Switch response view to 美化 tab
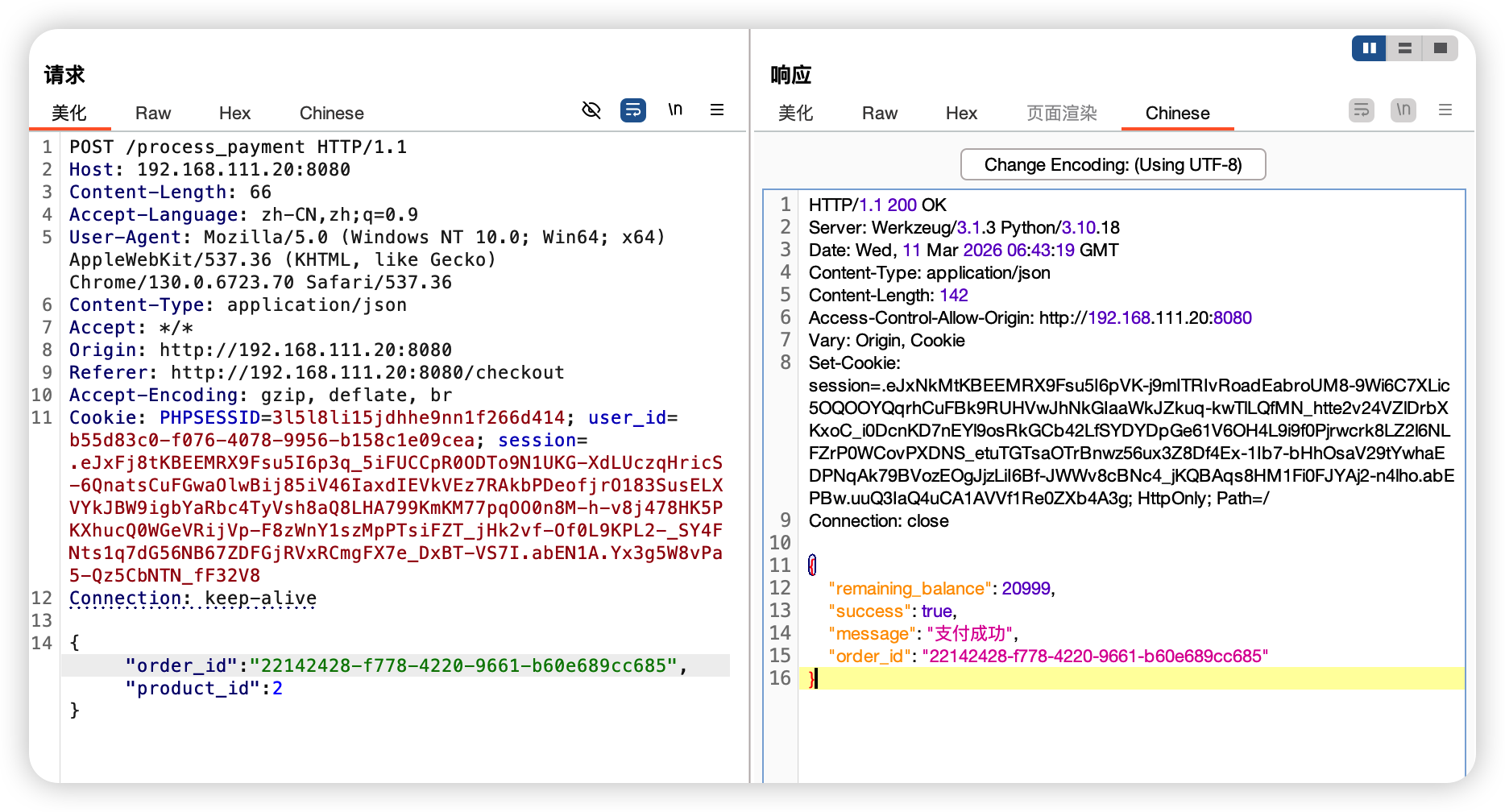This screenshot has width=1505, height=812. click(x=795, y=114)
